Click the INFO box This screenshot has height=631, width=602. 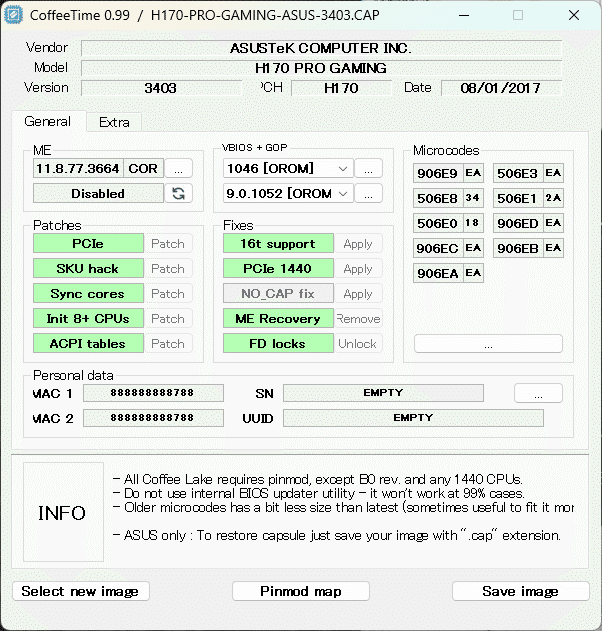click(x=64, y=512)
